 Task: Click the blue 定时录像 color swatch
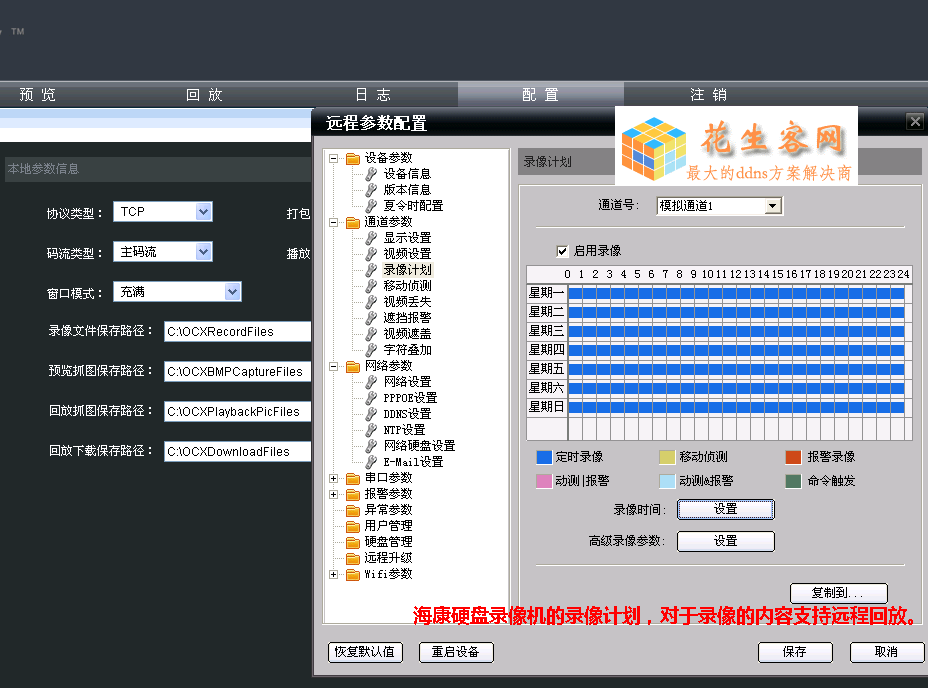(544, 457)
